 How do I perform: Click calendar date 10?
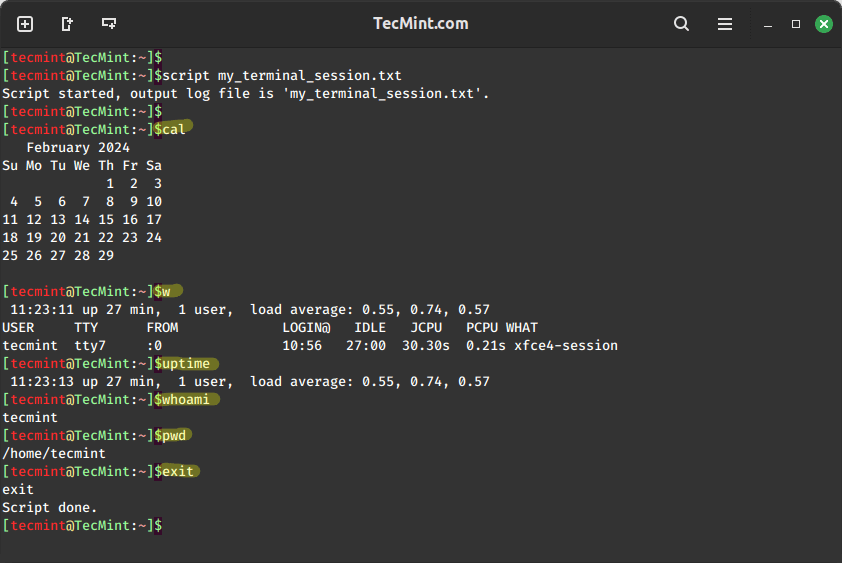tap(154, 201)
